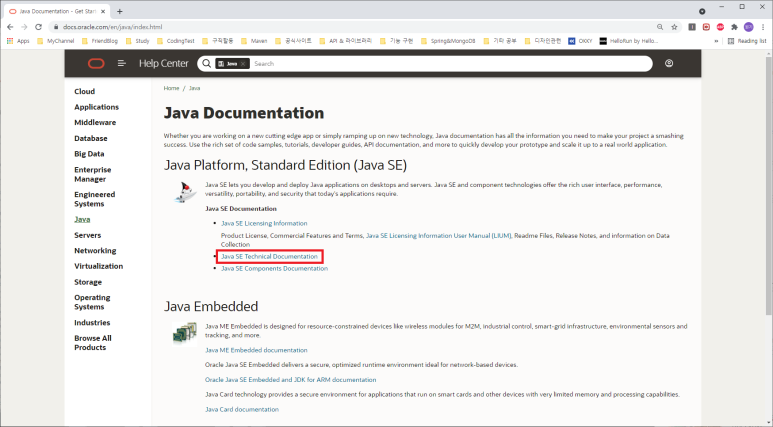Open Java Card documentation link
The width and height of the screenshot is (773, 427).
[x=242, y=409]
